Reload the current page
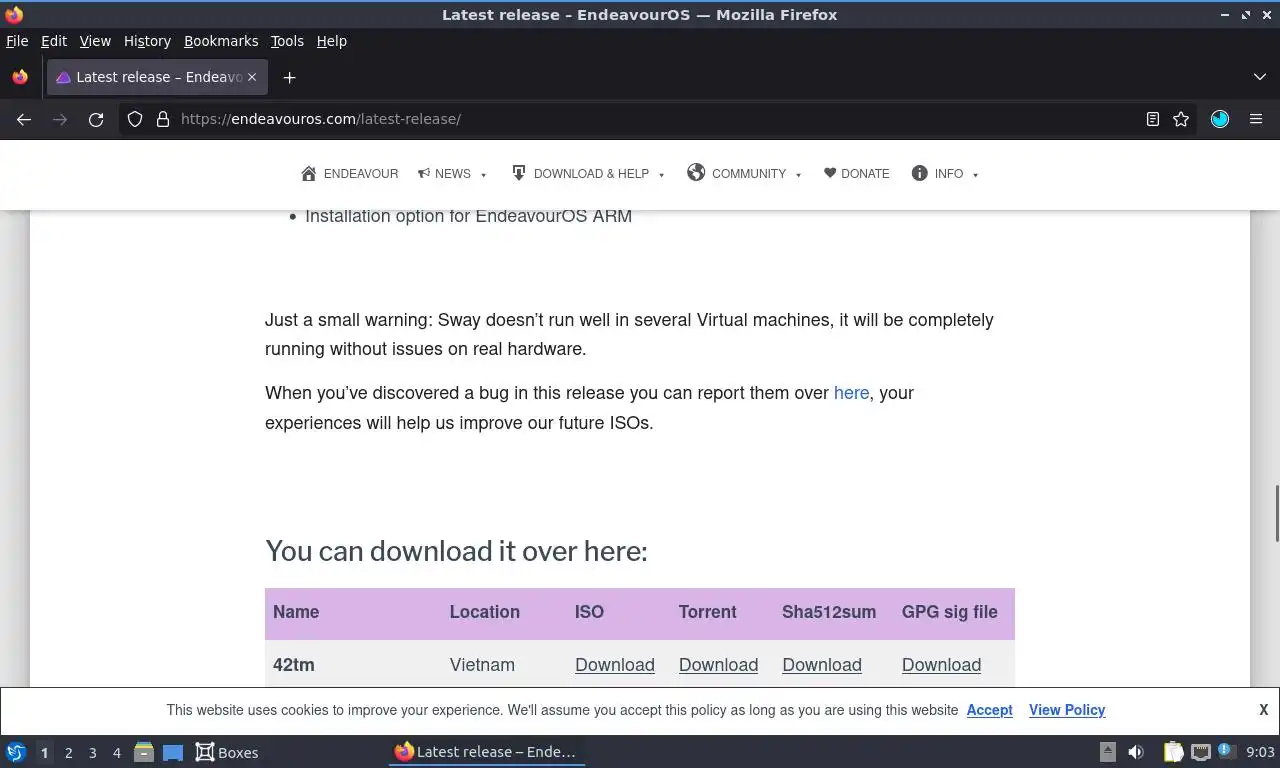The image size is (1280, 768). (96, 119)
